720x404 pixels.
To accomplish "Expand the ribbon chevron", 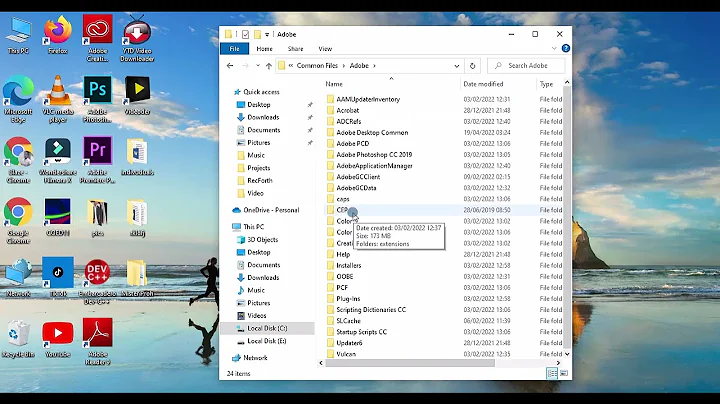I will [x=554, y=48].
